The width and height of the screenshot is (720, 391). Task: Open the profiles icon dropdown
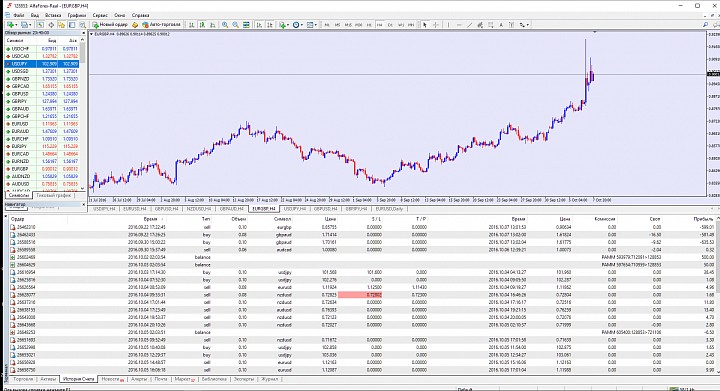pyautogui.click(x=26, y=25)
